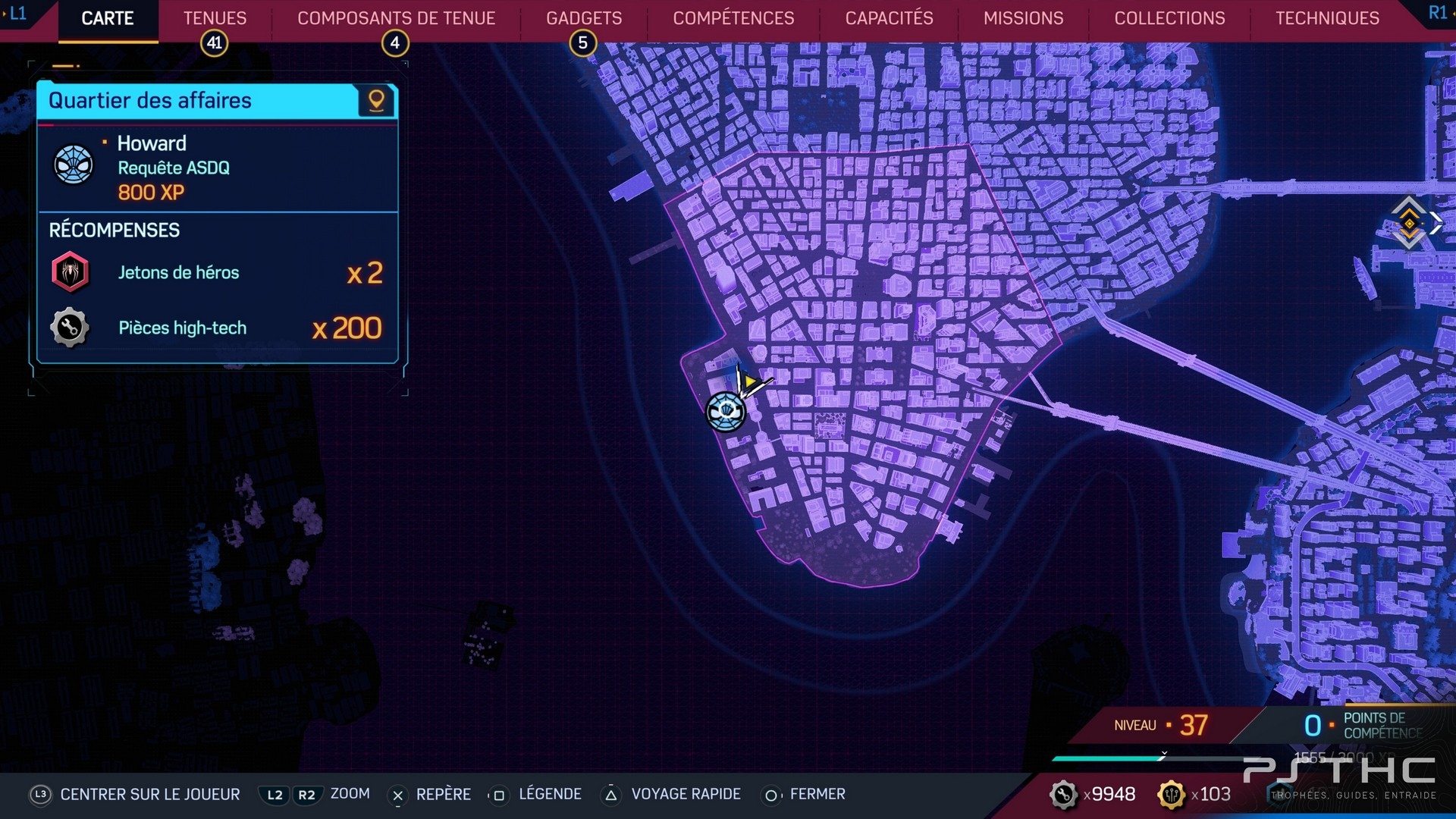Viewport: 1456px width, 819px height.
Task: Click the Pièces high-tech label
Action: click(x=182, y=328)
